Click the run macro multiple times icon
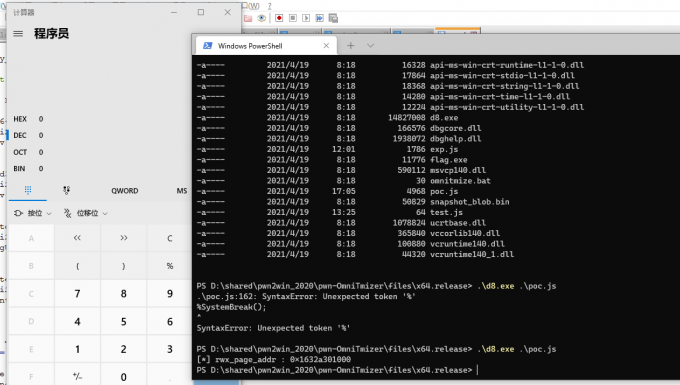This screenshot has height=385, width=680. tap(320, 18)
